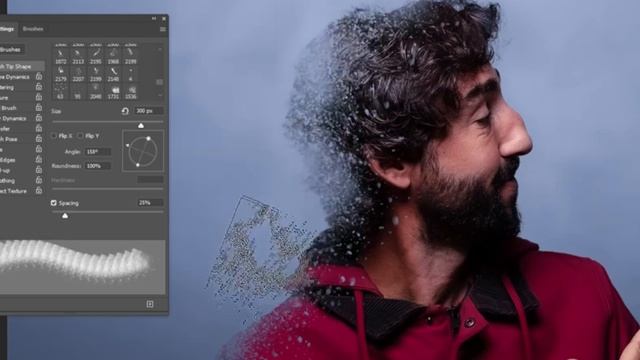Enable the Flip X checkbox
The image size is (640, 360).
pos(54,136)
